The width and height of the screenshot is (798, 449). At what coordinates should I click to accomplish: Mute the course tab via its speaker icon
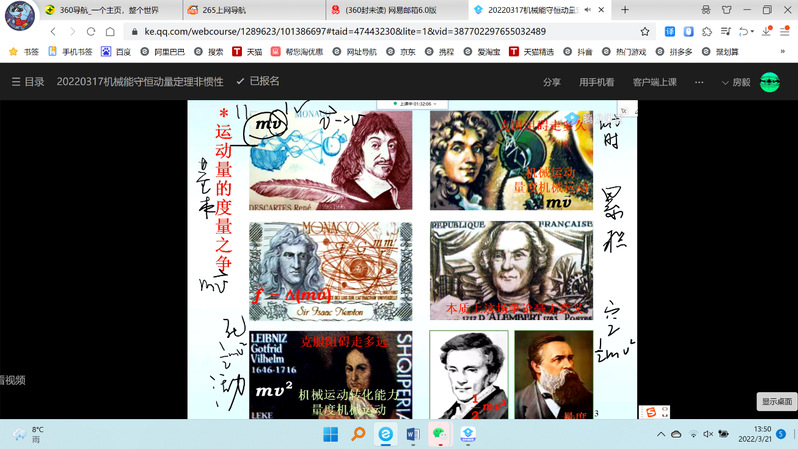[587, 10]
